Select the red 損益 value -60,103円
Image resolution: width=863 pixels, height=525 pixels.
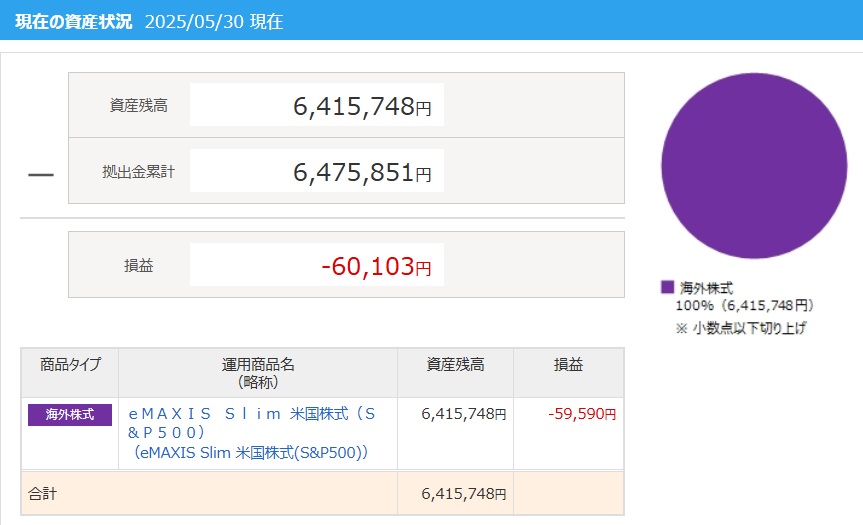(x=376, y=266)
